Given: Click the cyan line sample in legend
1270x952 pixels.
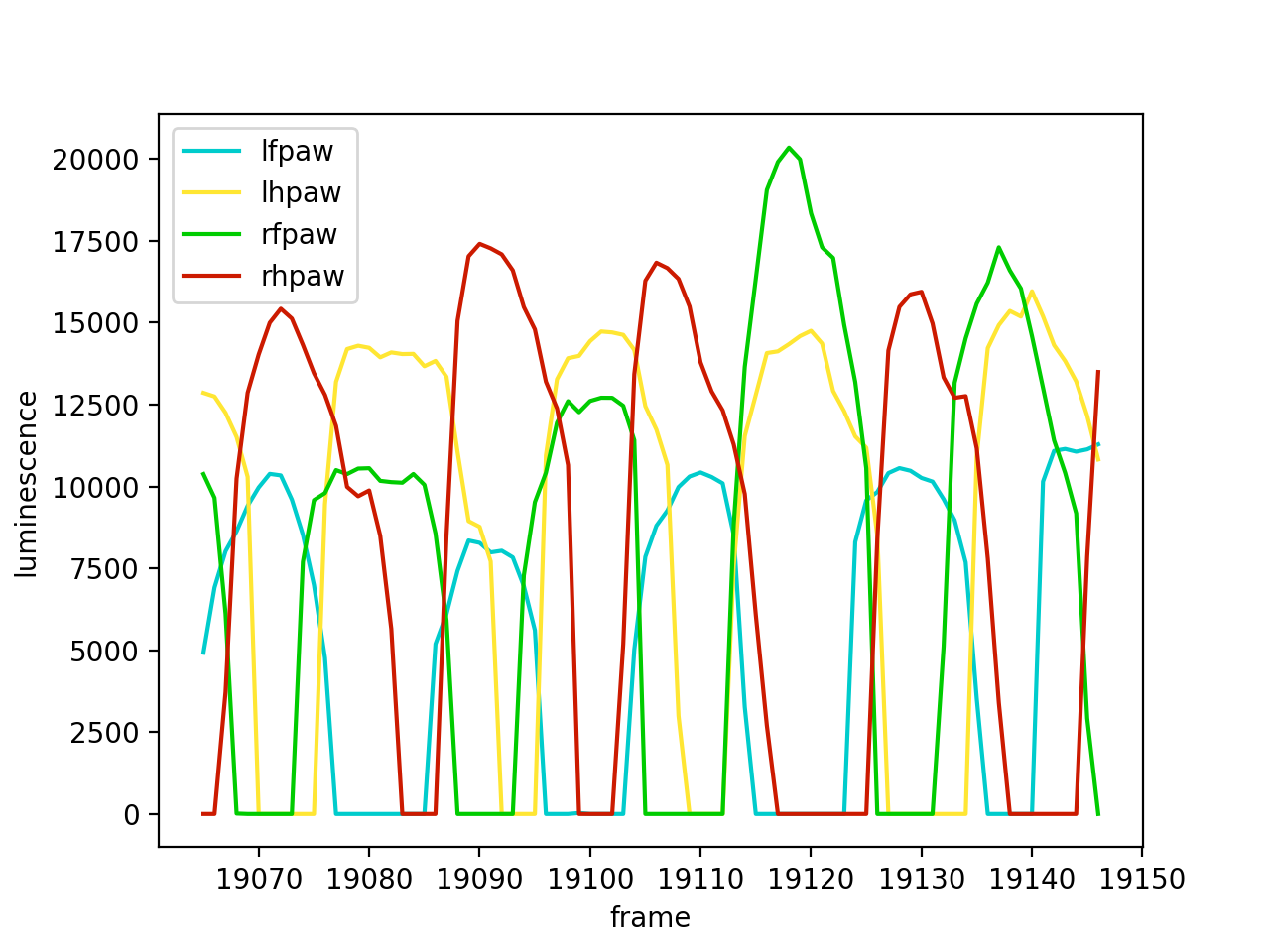Looking at the screenshot, I should 212,151.
